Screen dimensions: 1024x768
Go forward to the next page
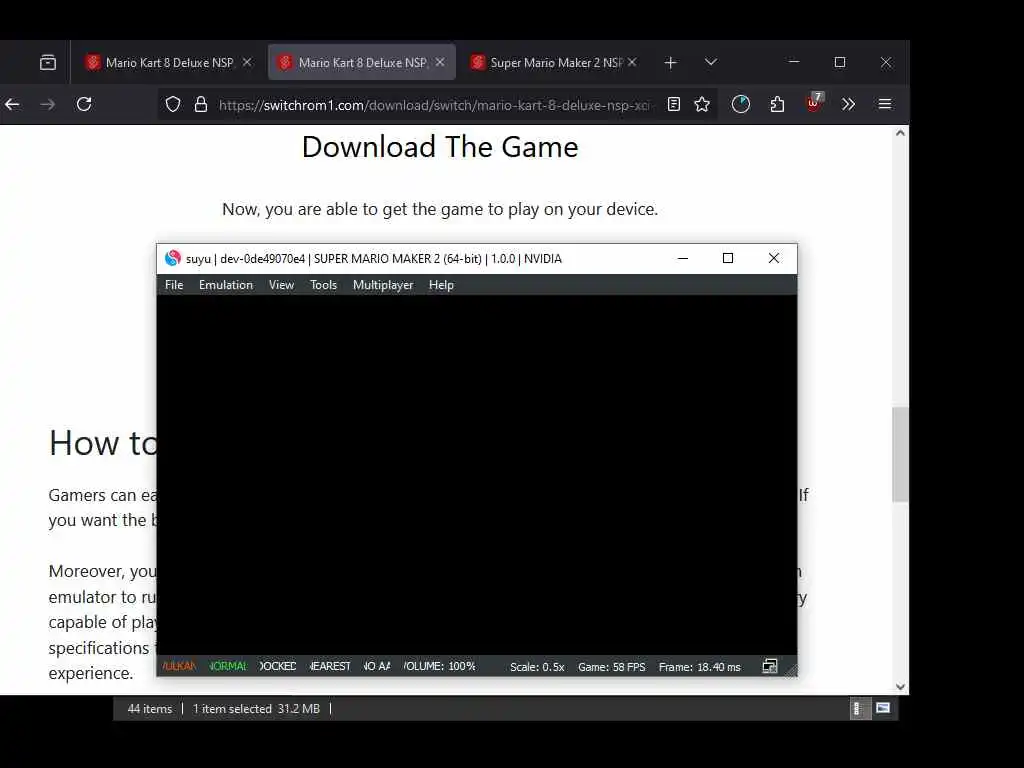point(48,104)
